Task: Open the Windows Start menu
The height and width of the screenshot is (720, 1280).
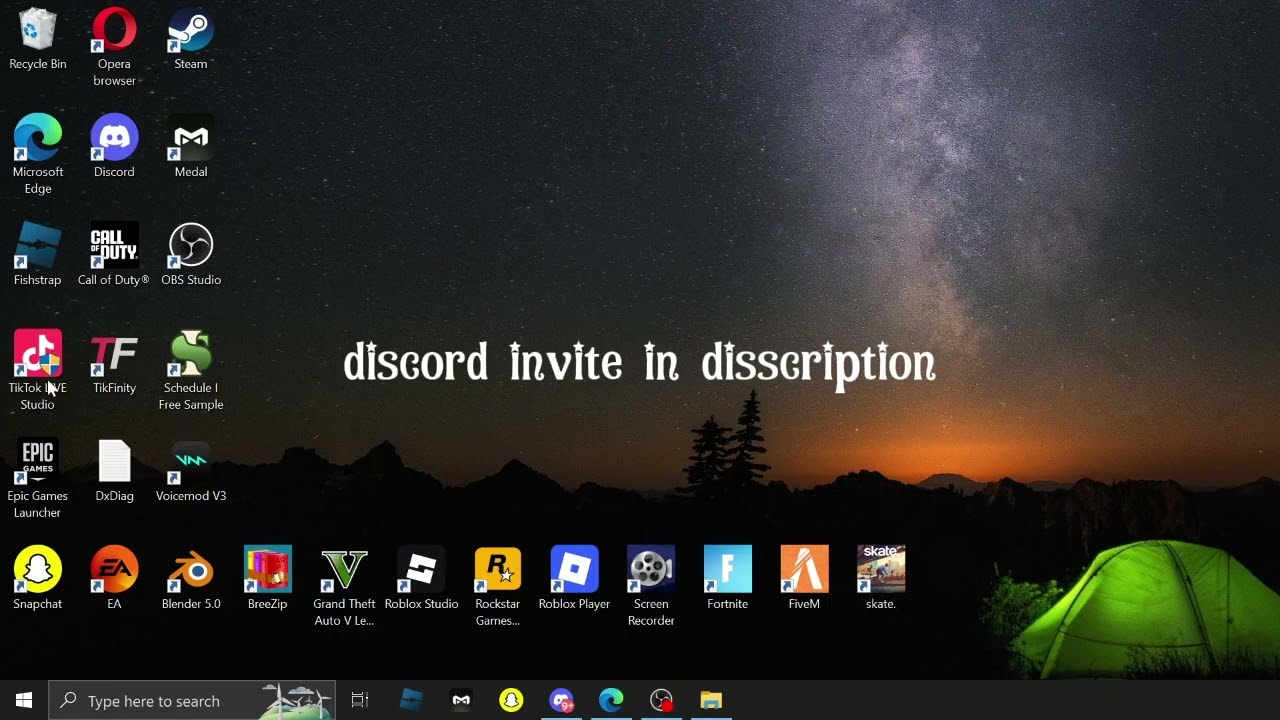Action: coord(24,701)
